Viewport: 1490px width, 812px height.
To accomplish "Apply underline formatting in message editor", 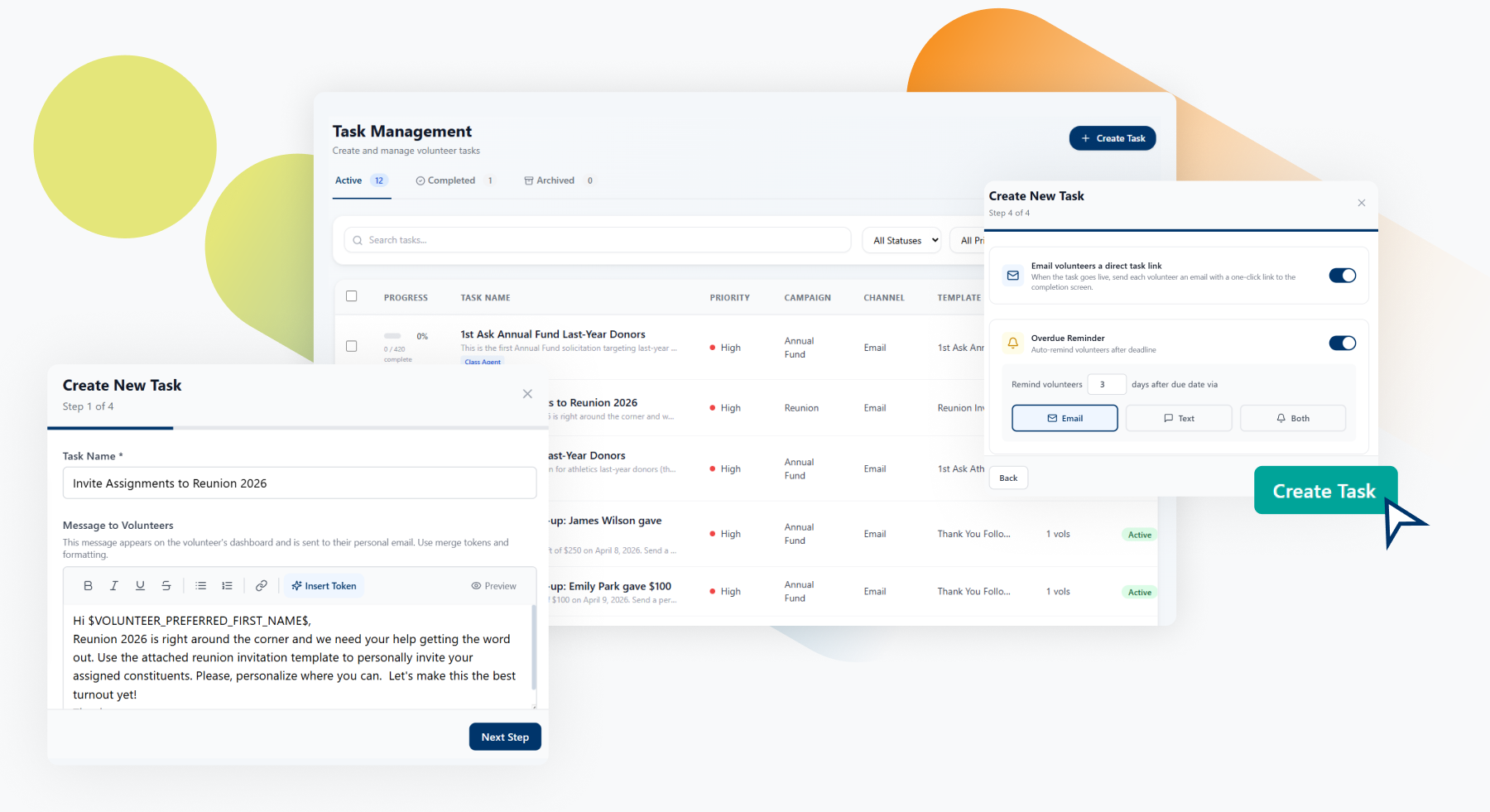I will tap(140, 585).
